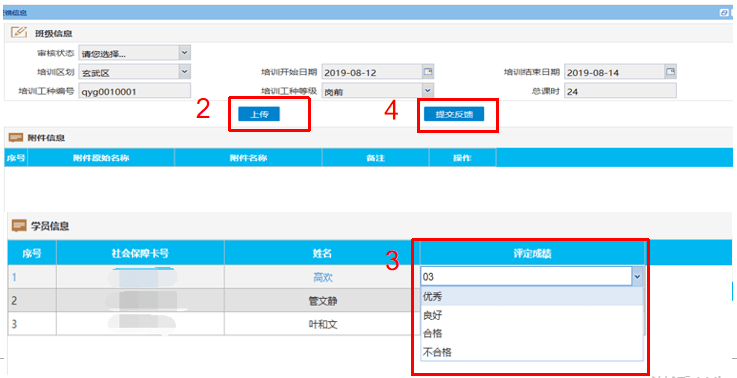Toggle the 评定成绩 dropdown arrow for 高欢
The height and width of the screenshot is (378, 737).
pyautogui.click(x=637, y=277)
